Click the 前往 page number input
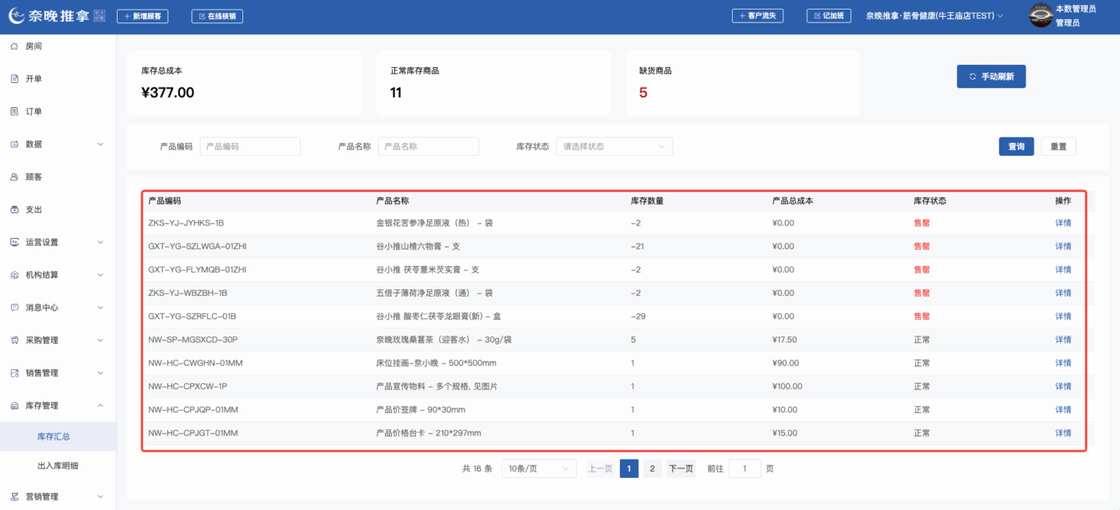This screenshot has height=510, width=1120. [x=745, y=469]
